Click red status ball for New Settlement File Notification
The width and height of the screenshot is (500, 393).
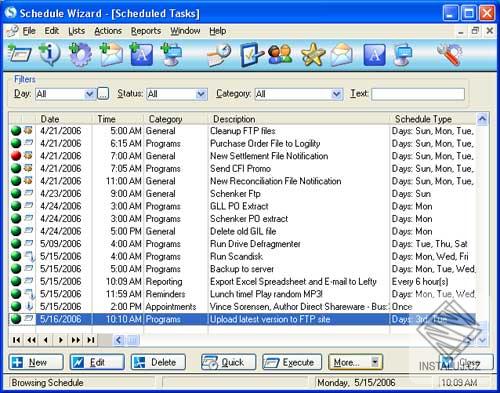pos(16,156)
